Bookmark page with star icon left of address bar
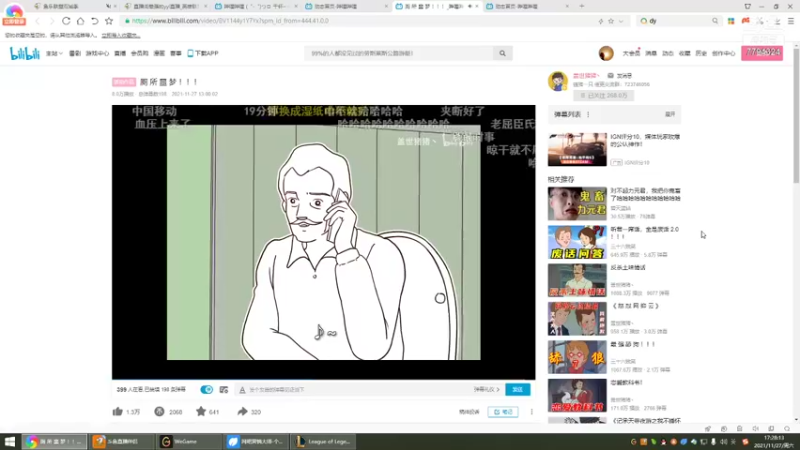800x450 pixels. [109, 21]
